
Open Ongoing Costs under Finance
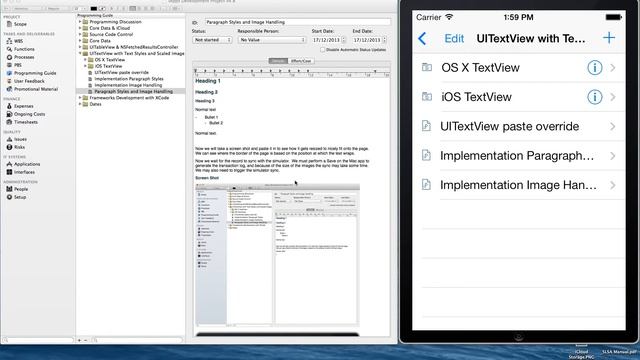(26, 114)
